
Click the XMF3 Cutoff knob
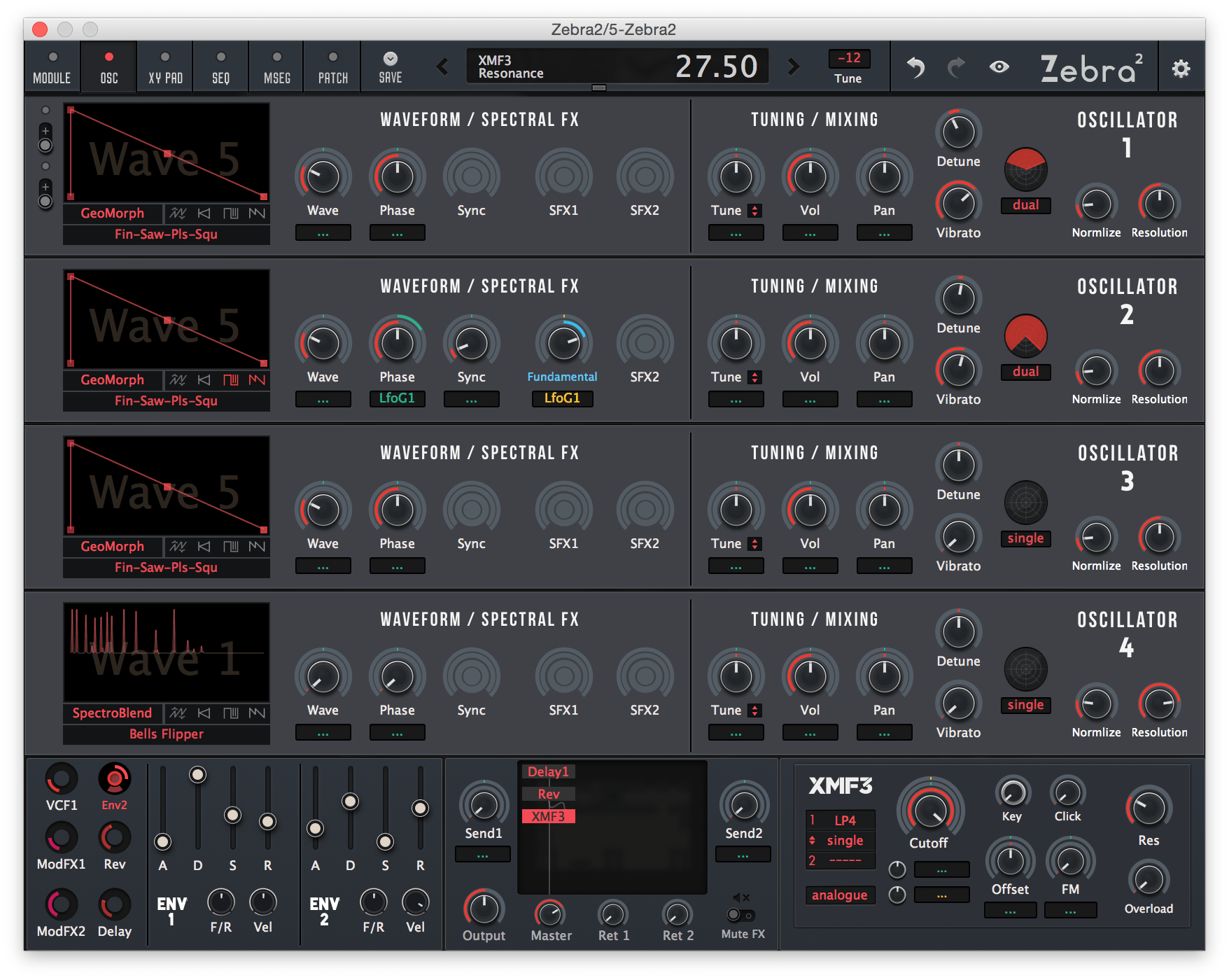pyautogui.click(x=929, y=809)
